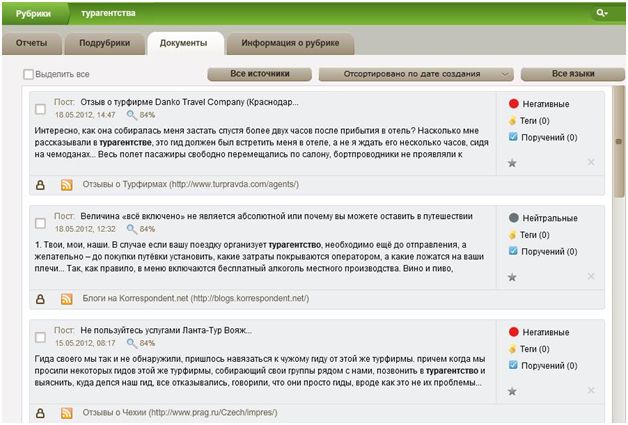This screenshot has height=425, width=628.
Task: Click the tag icon next to Теги on first post
Action: [513, 120]
